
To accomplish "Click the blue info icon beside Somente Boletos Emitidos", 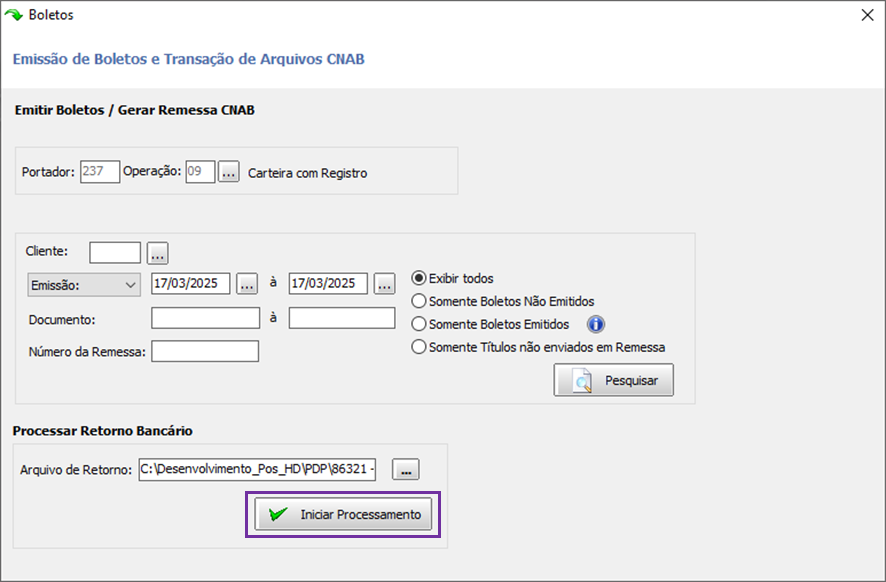I will pyautogui.click(x=596, y=324).
